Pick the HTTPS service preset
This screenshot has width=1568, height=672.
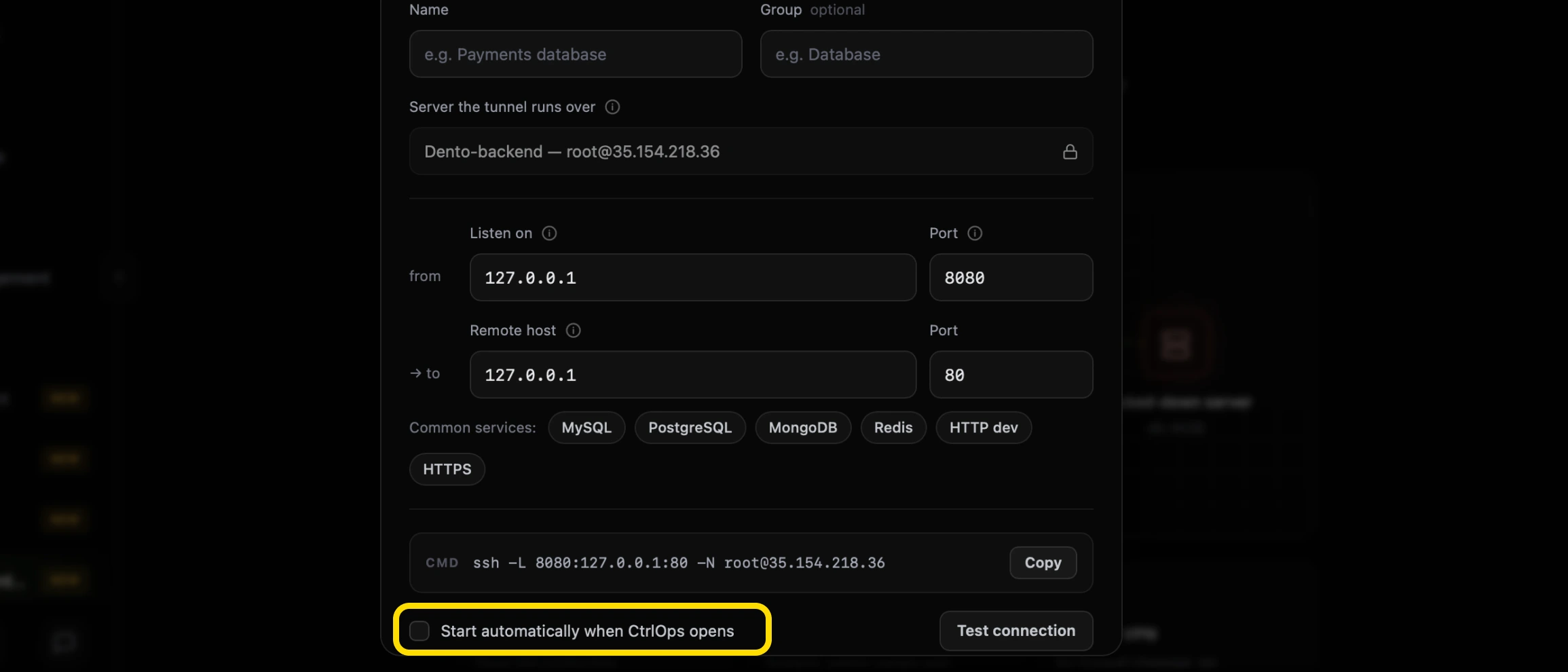[447, 469]
